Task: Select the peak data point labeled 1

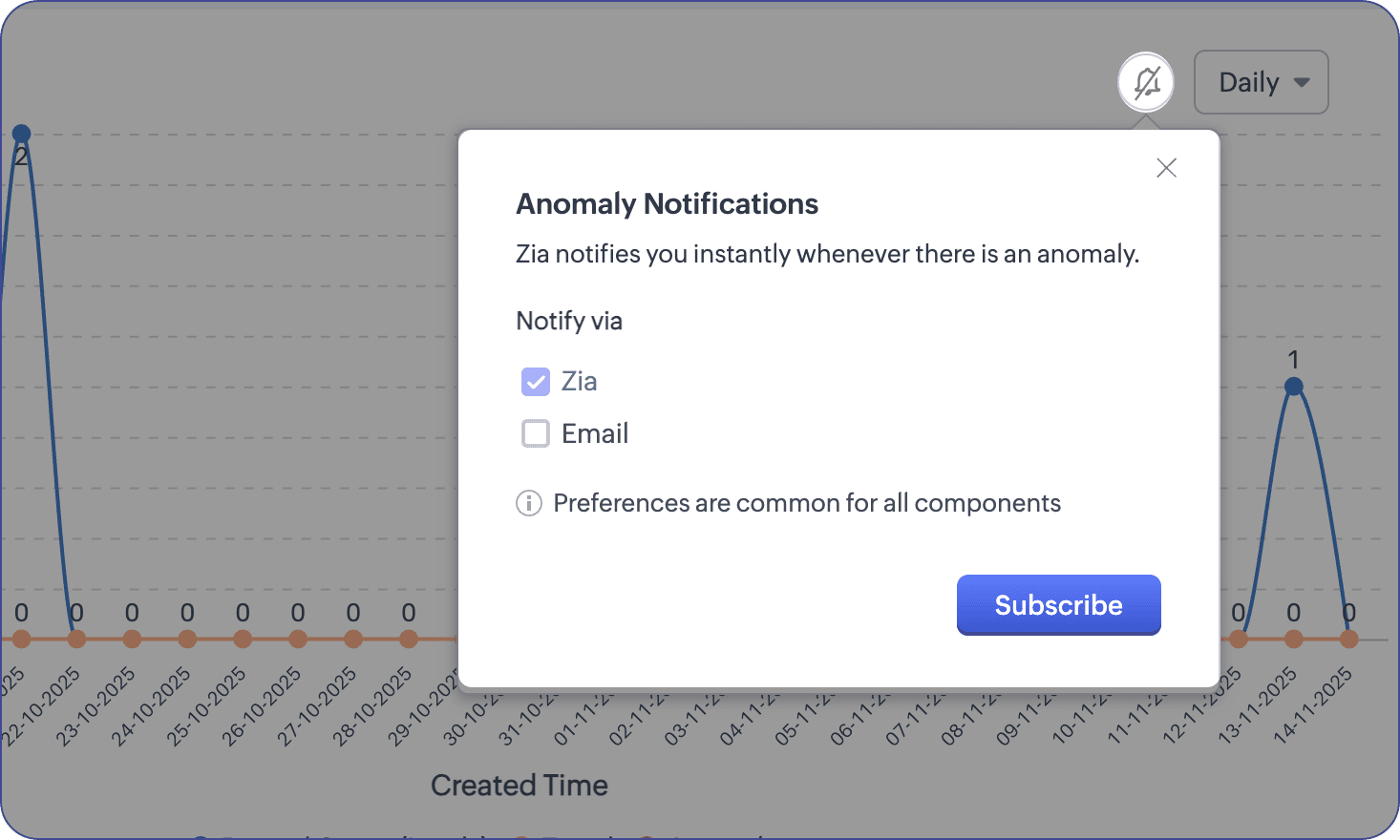Action: tap(1293, 387)
